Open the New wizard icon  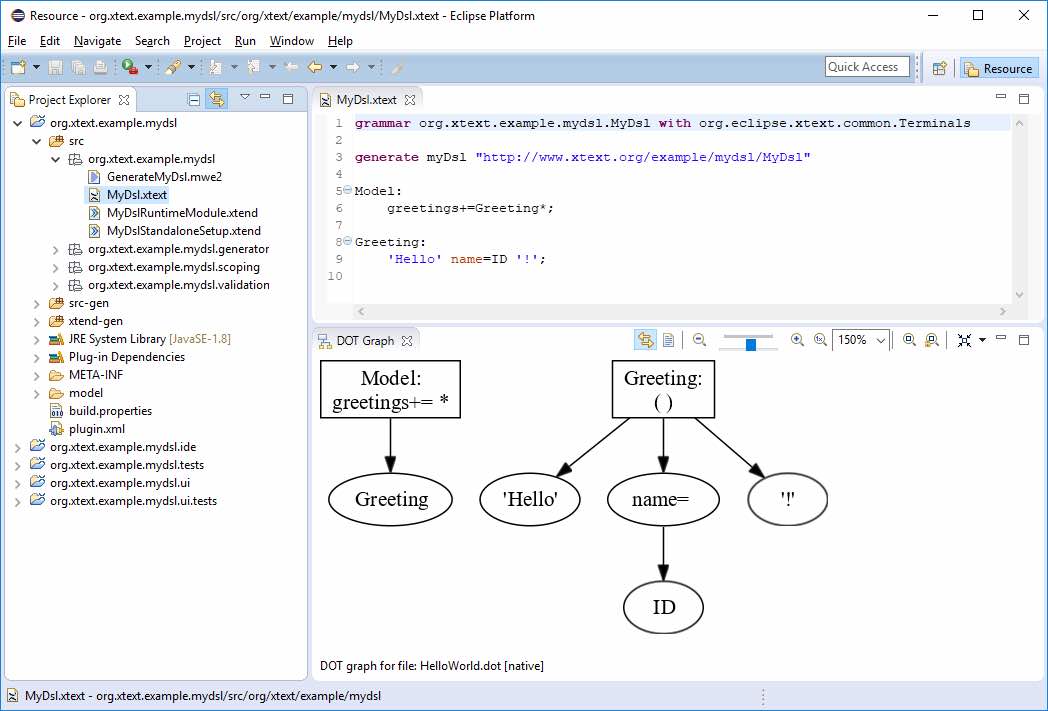tap(16, 67)
